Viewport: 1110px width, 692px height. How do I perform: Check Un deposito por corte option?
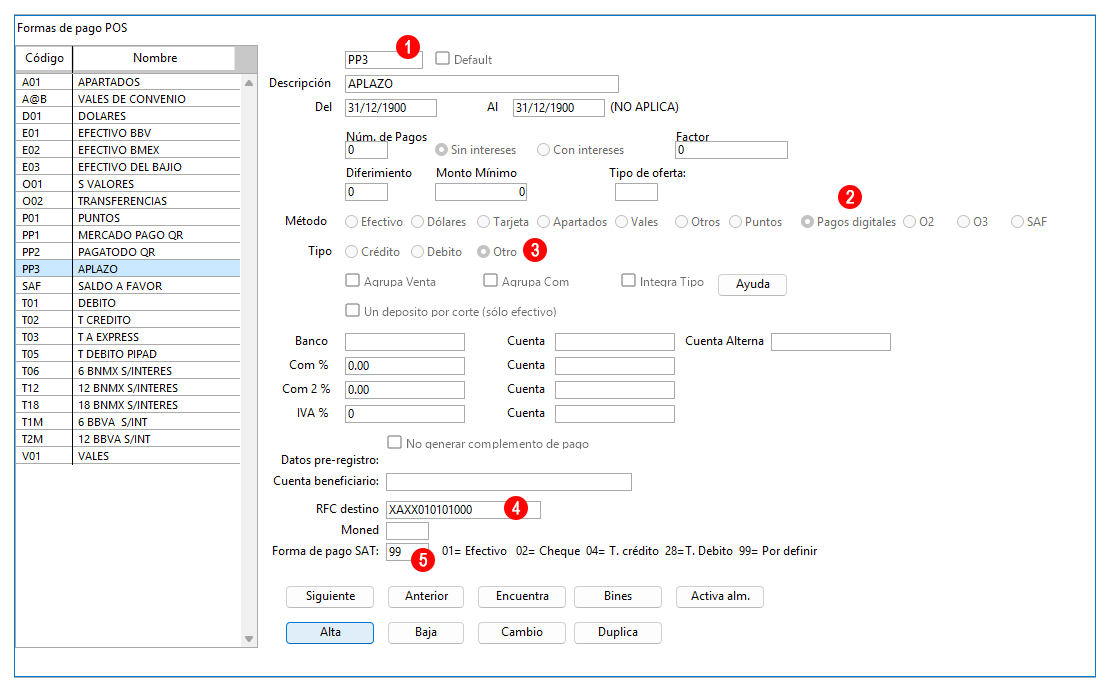(353, 311)
